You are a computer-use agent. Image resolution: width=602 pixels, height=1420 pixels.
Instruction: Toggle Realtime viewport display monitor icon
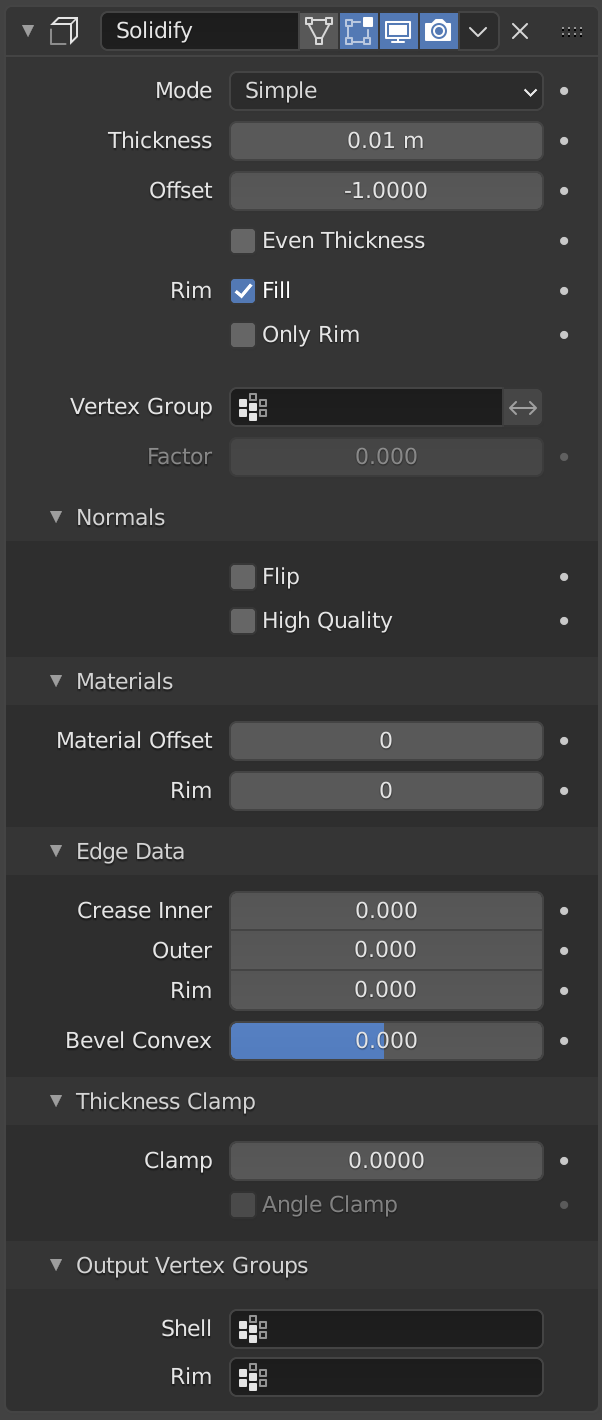[x=399, y=31]
